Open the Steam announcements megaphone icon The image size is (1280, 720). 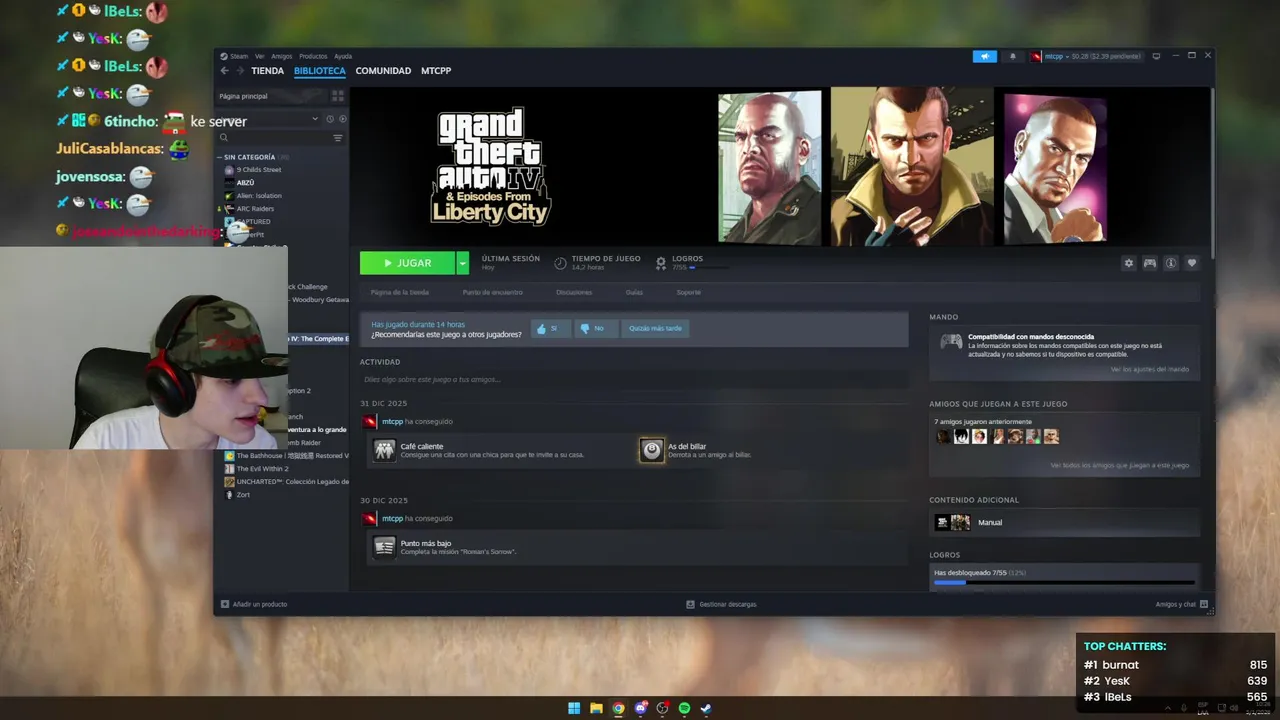click(985, 56)
